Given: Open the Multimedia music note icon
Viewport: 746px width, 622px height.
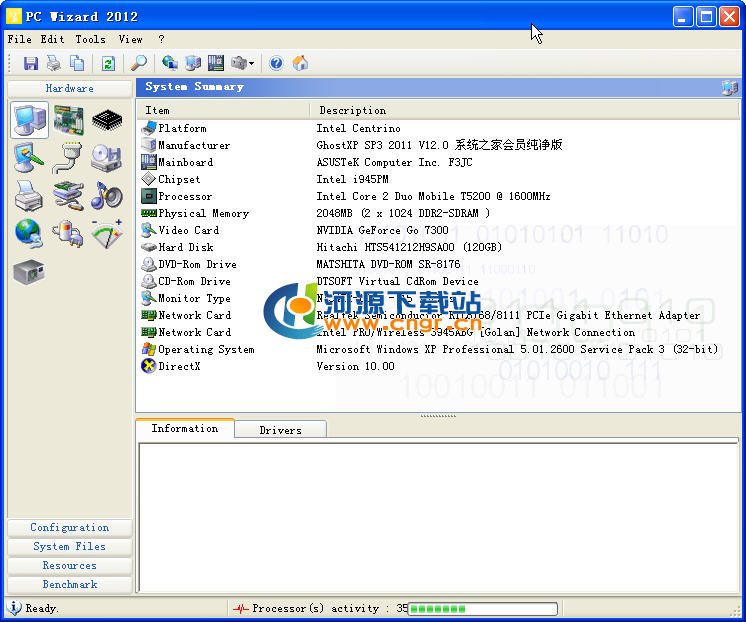Looking at the screenshot, I should coord(107,195).
